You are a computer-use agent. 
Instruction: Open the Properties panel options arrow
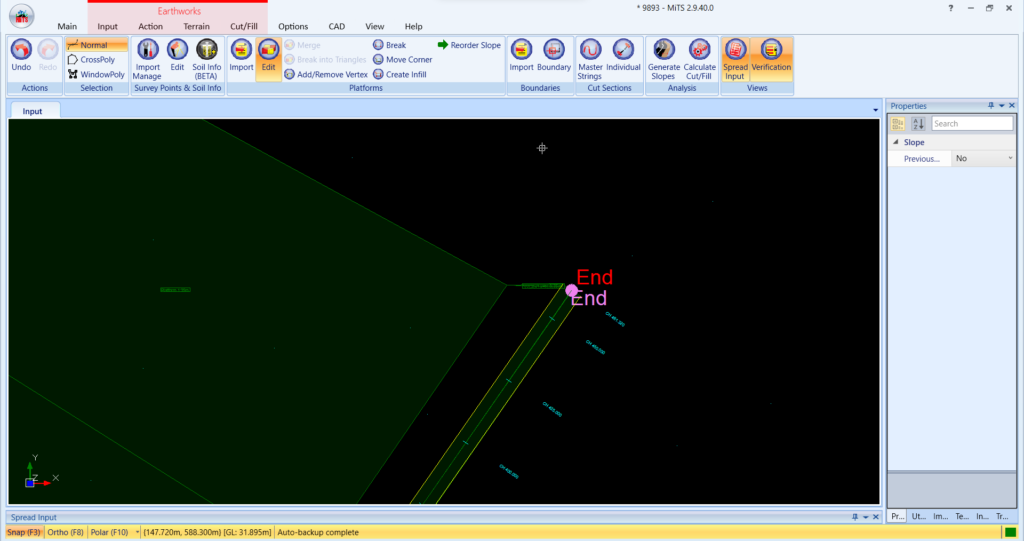(1001, 105)
